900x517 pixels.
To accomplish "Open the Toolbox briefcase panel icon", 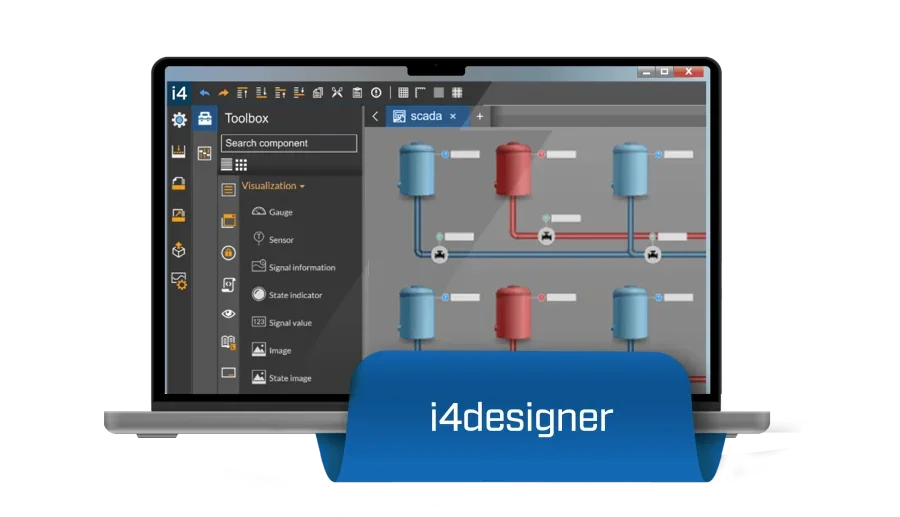I will point(205,118).
